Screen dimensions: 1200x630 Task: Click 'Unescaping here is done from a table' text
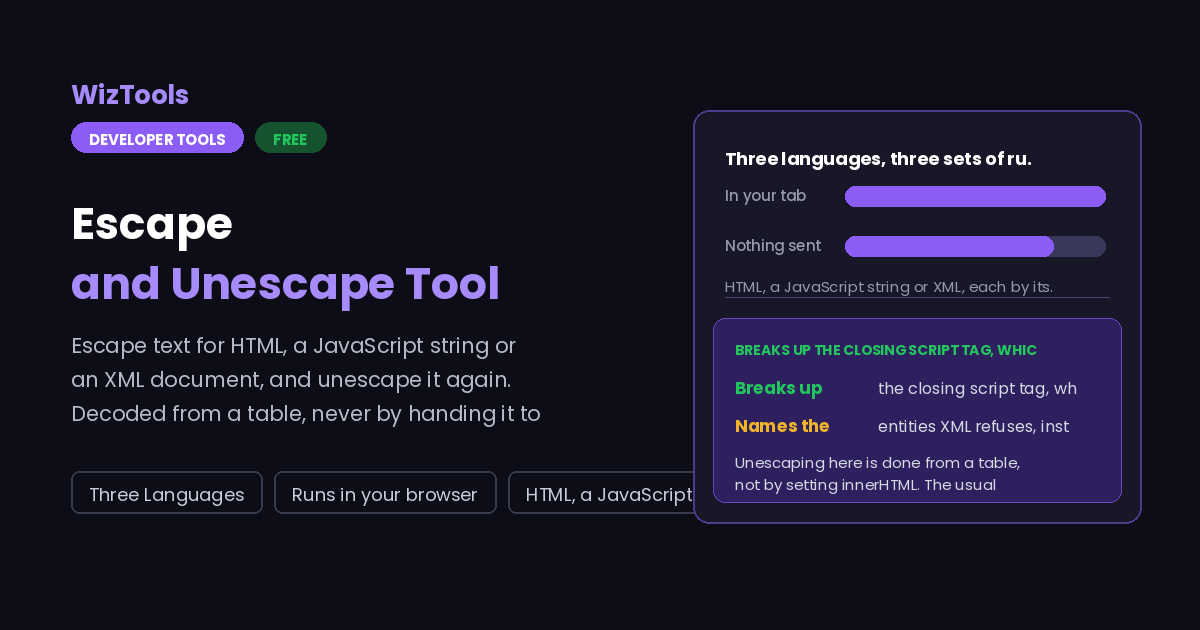click(x=877, y=463)
